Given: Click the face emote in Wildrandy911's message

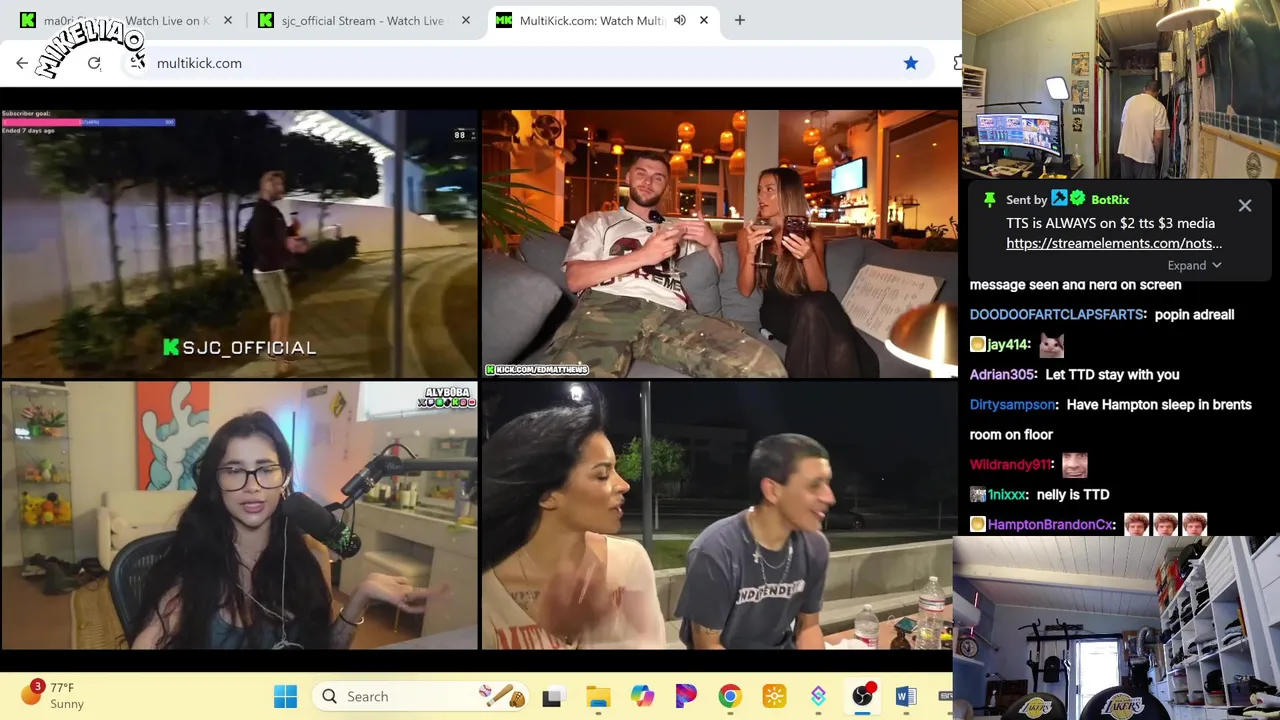Looking at the screenshot, I should [x=1075, y=464].
